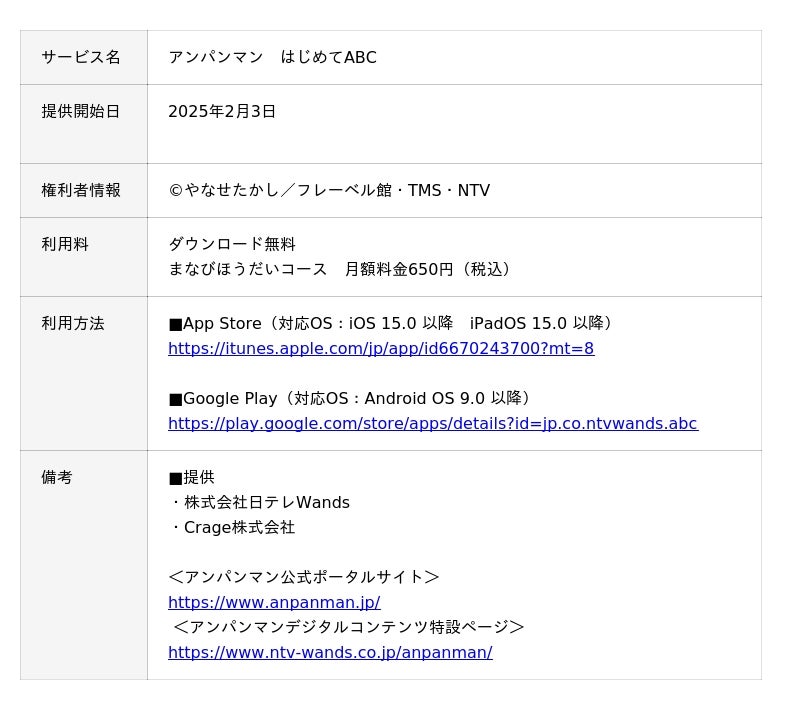Select the 利用方法 row label

click(73, 324)
